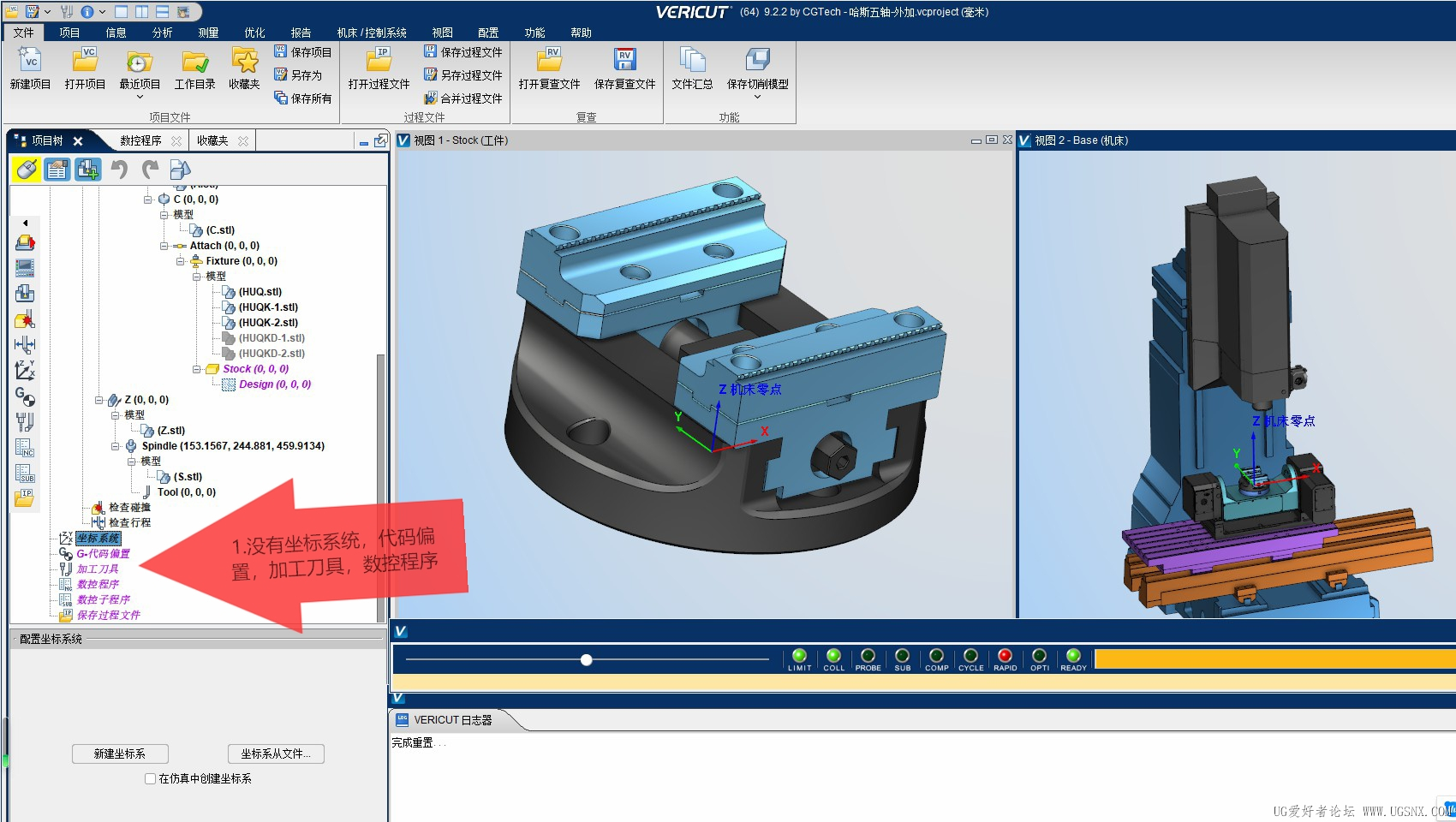The image size is (1456, 822).
Task: Open the Save Cut Model (保存切削模型) dropdown arrow
Action: coord(757,97)
